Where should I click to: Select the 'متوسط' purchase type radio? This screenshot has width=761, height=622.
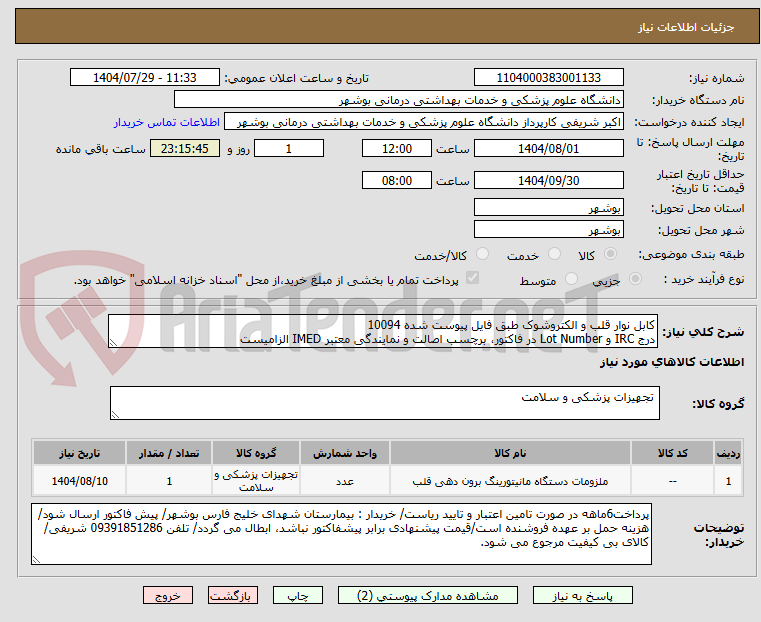571,278
